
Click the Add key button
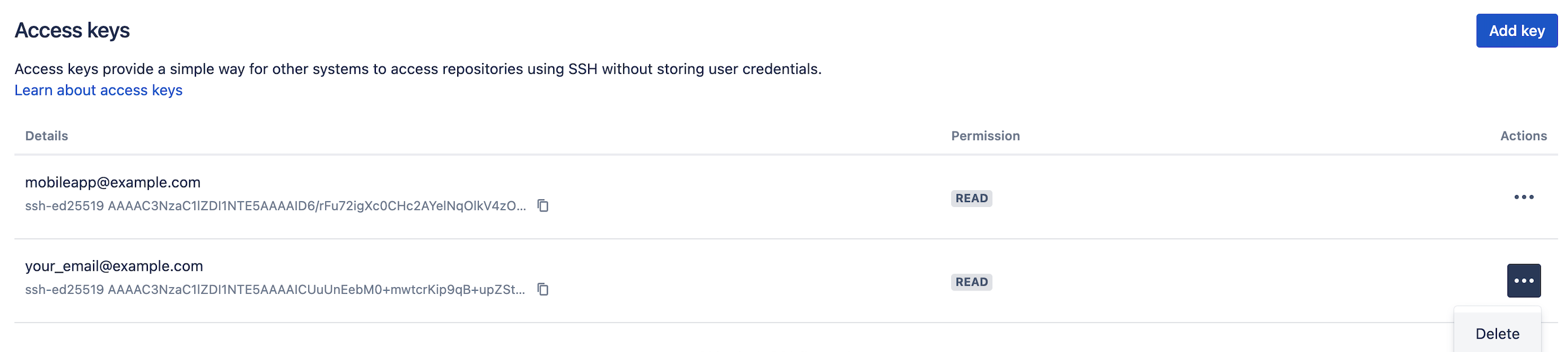(x=1516, y=30)
